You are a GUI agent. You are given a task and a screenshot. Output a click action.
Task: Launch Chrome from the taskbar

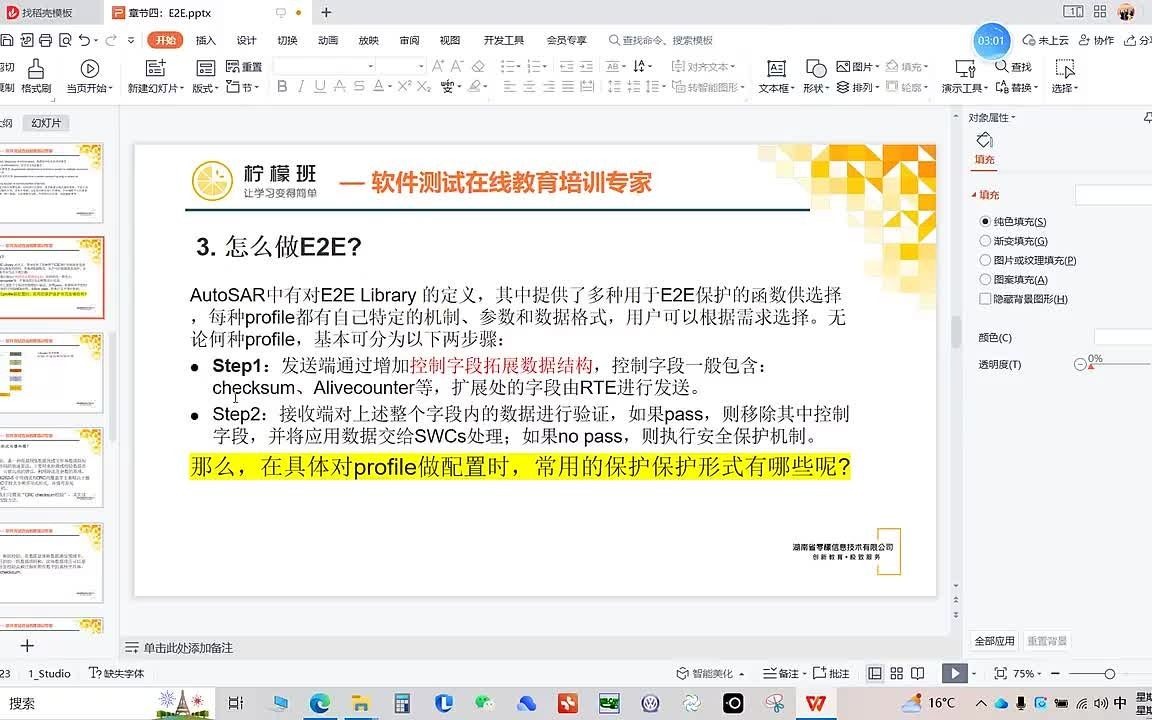coord(320,703)
